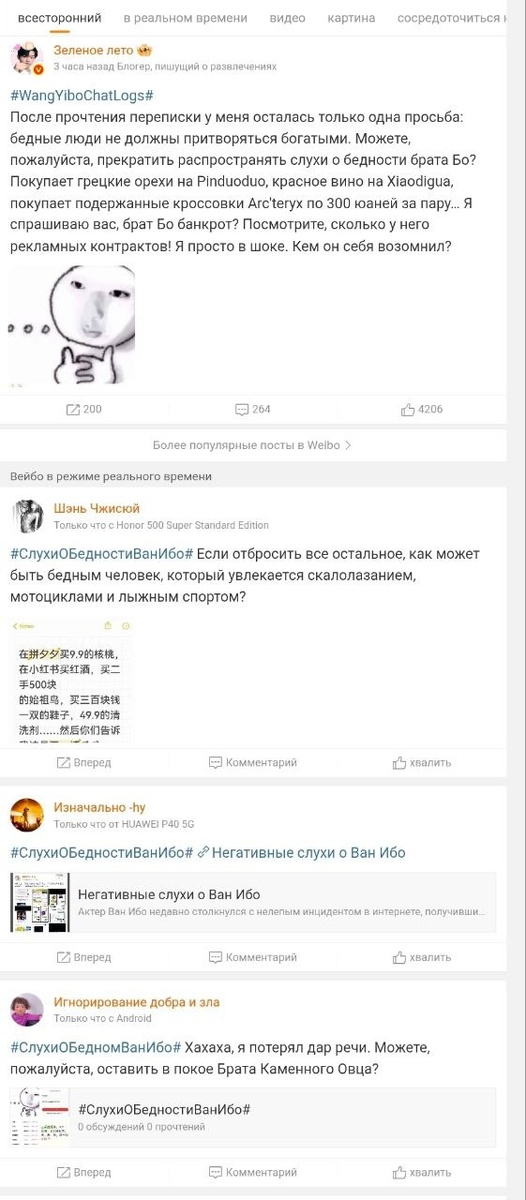Open Изначально -hy avatar
Viewport: 526px width, 1200px height.
[26, 815]
